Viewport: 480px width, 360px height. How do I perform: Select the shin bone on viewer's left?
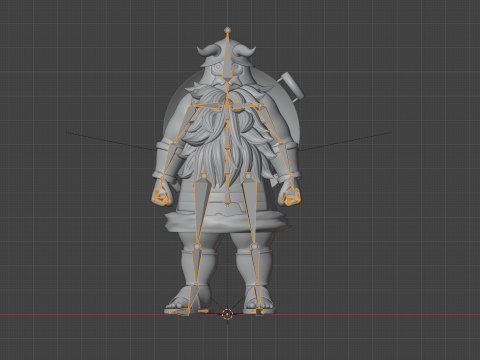coord(197,265)
